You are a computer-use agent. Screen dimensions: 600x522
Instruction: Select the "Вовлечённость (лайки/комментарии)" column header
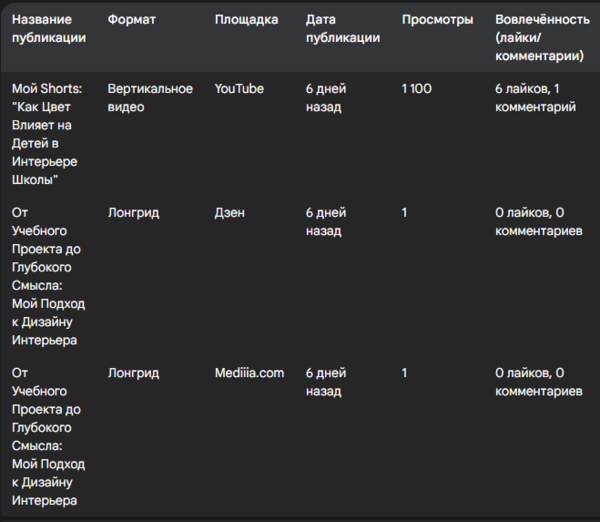coord(540,38)
